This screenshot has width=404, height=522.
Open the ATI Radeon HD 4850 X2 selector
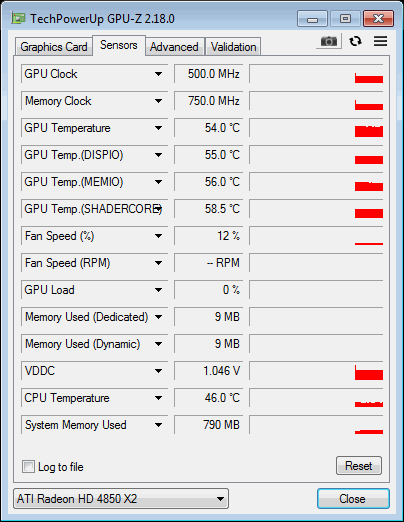tap(121, 499)
